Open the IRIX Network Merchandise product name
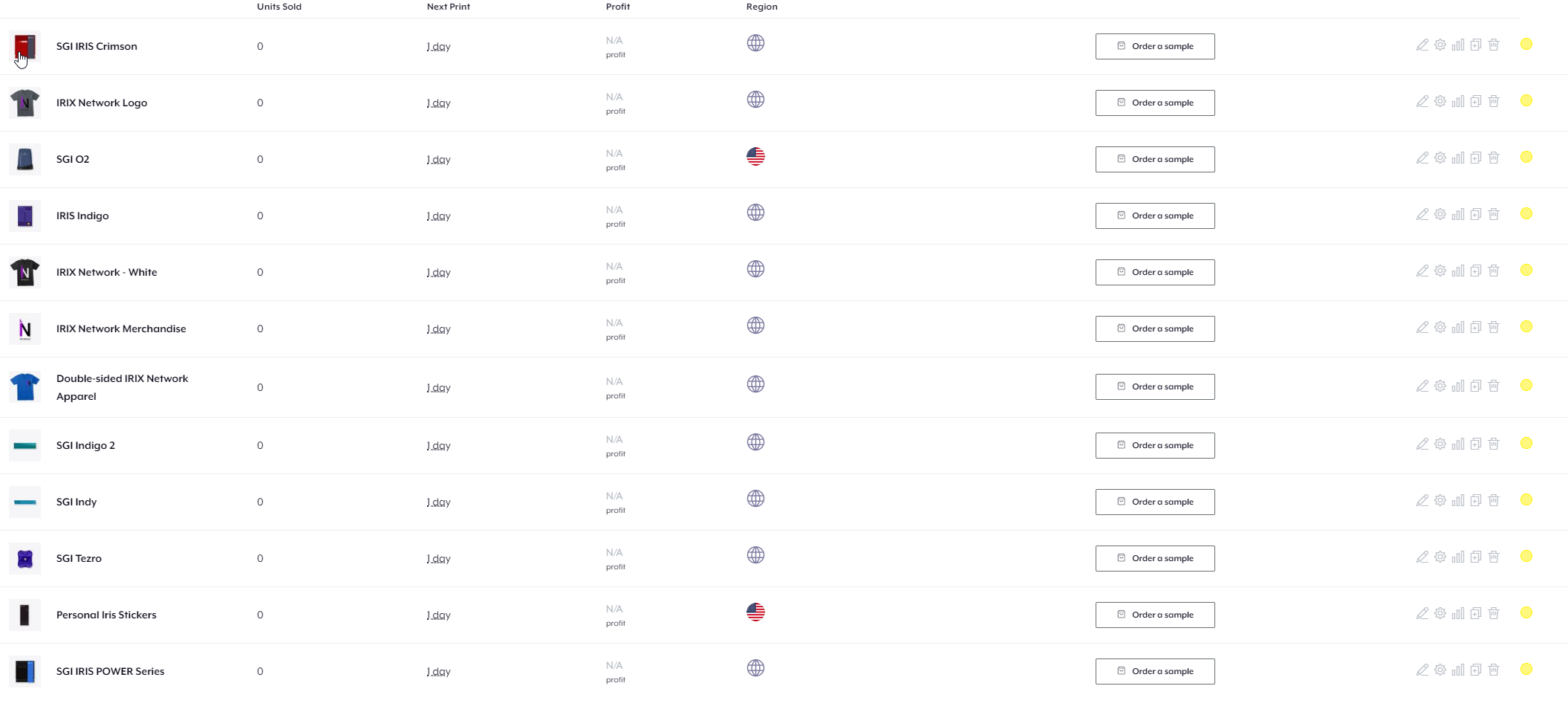1568x712 pixels. pyautogui.click(x=121, y=329)
